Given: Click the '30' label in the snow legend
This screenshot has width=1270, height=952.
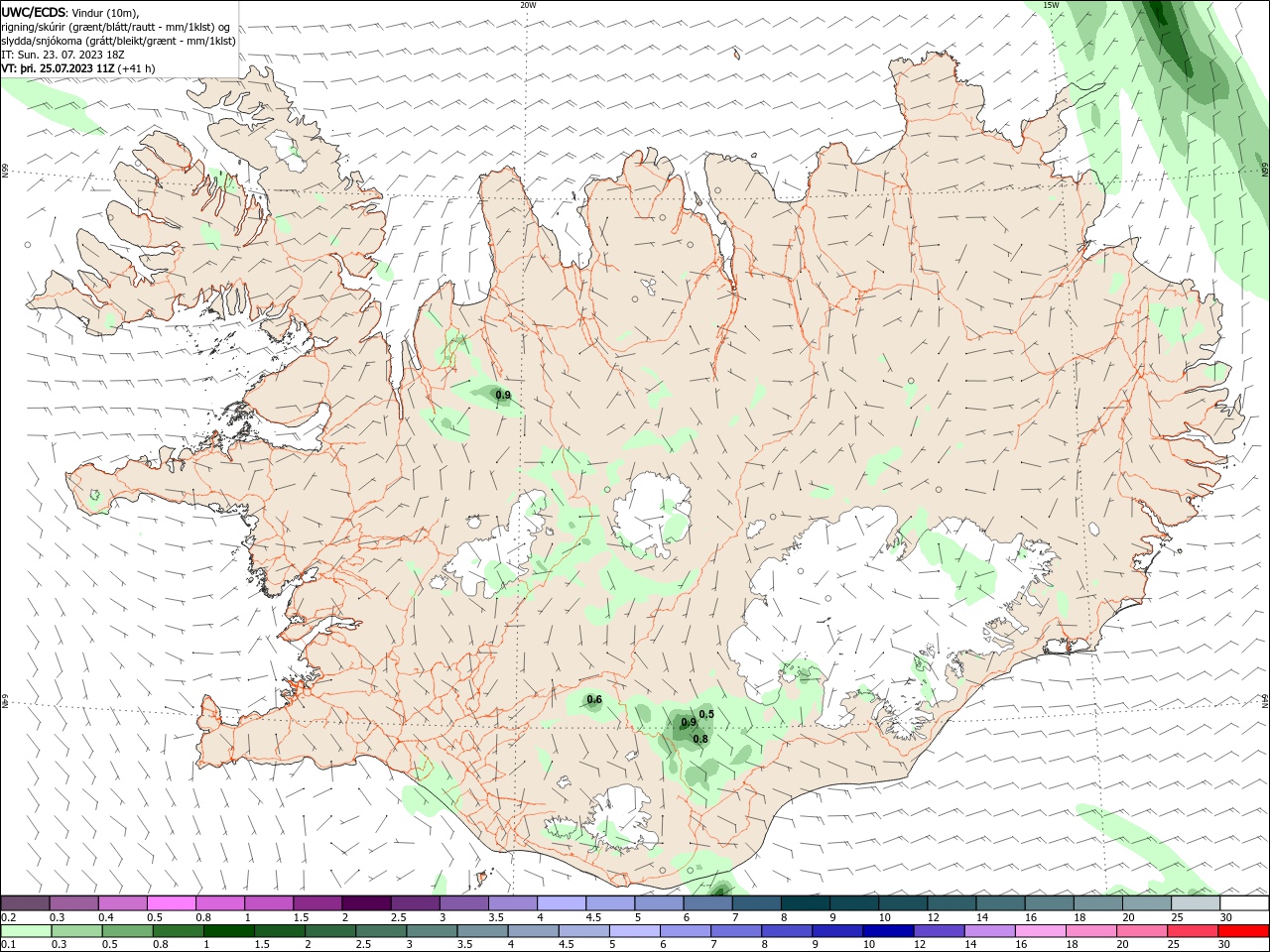Looking at the screenshot, I should pos(1226,917).
